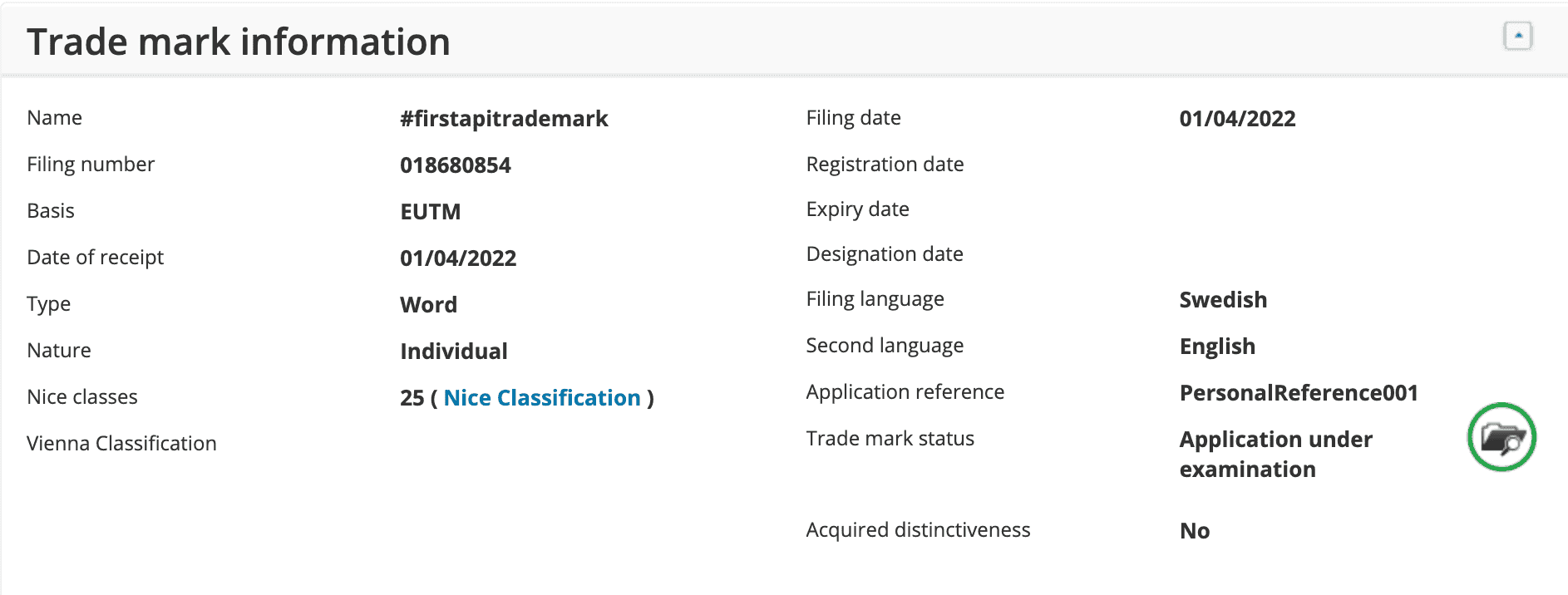The width and height of the screenshot is (1568, 595).
Task: Click the trade mark name #firstapitrademark
Action: pyautogui.click(x=503, y=118)
